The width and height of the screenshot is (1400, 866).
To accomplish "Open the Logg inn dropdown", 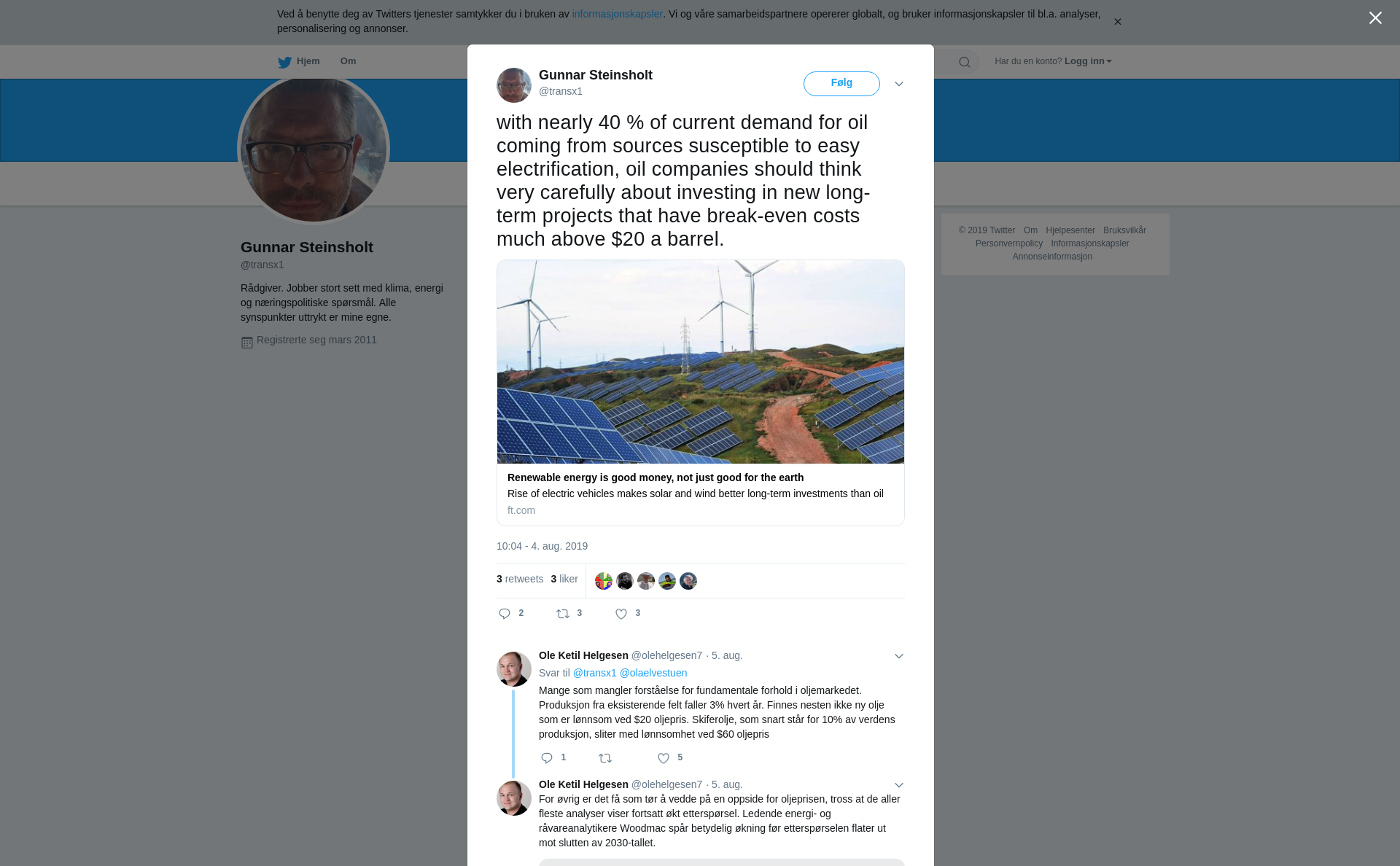I will tap(1087, 61).
